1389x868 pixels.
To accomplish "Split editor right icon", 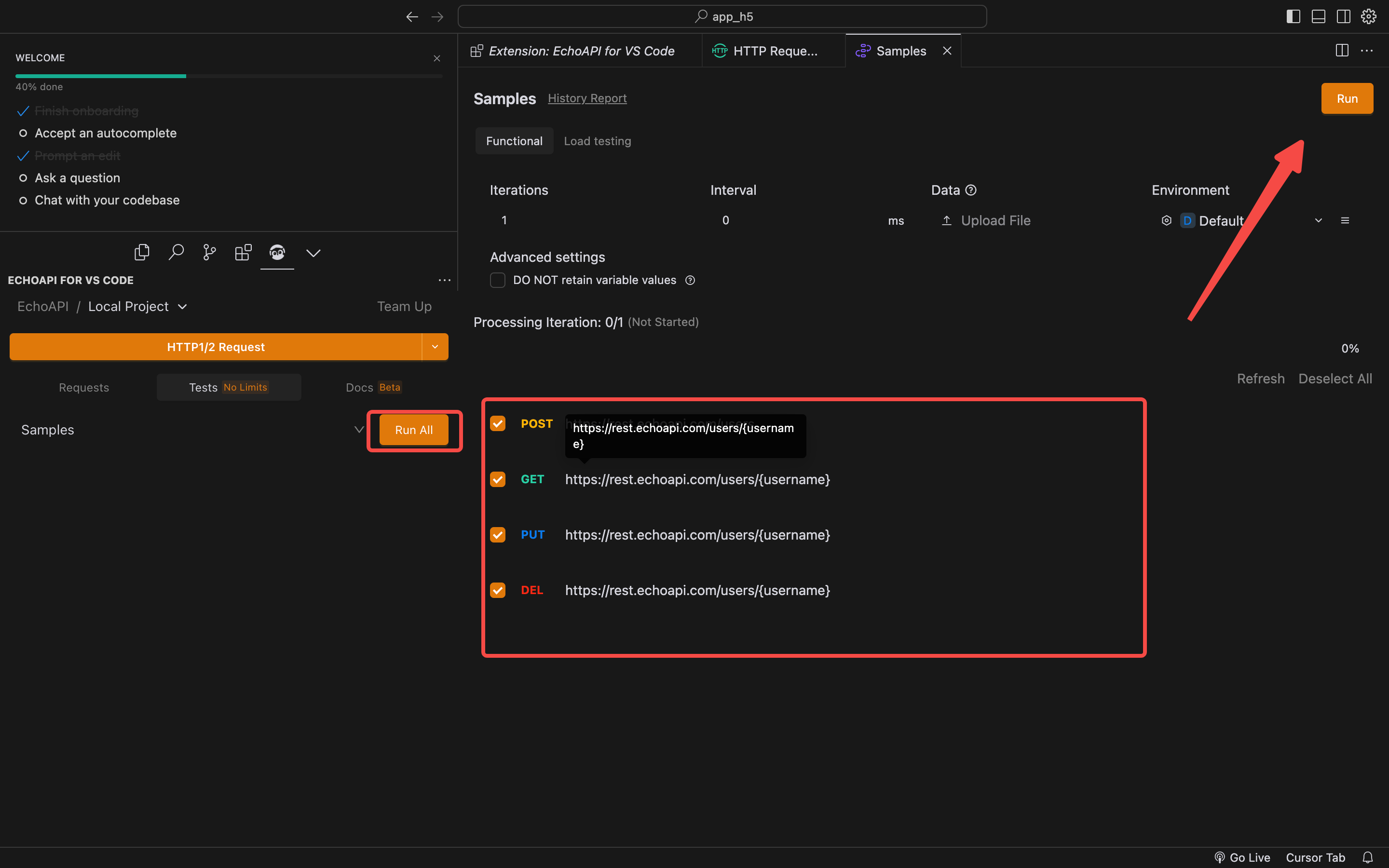I will (1342, 51).
